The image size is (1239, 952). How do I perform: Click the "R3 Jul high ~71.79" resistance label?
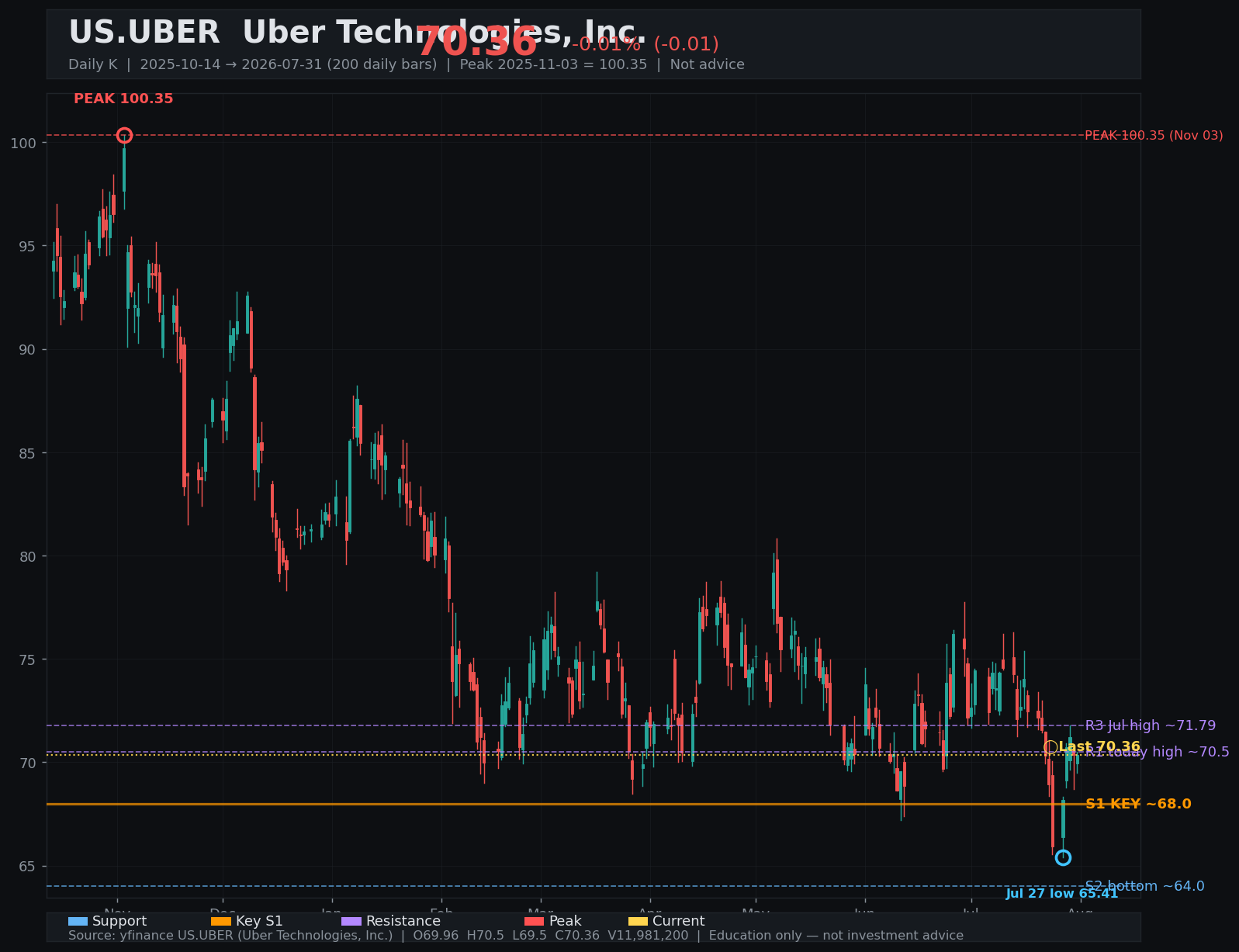[x=1151, y=726]
